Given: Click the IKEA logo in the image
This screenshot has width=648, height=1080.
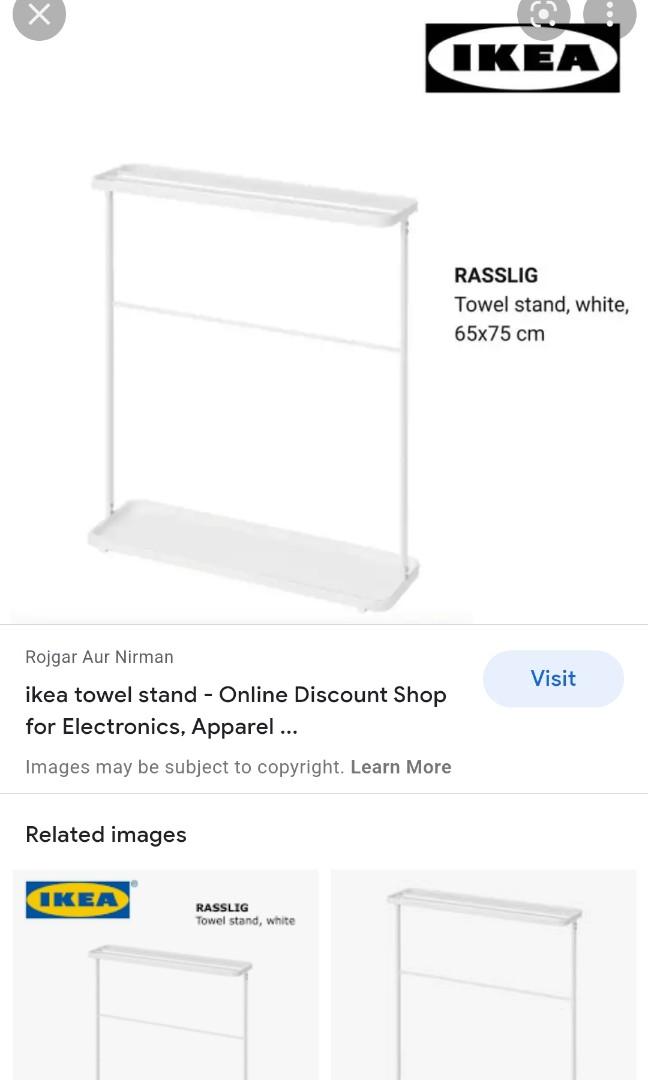Looking at the screenshot, I should coord(522,57).
